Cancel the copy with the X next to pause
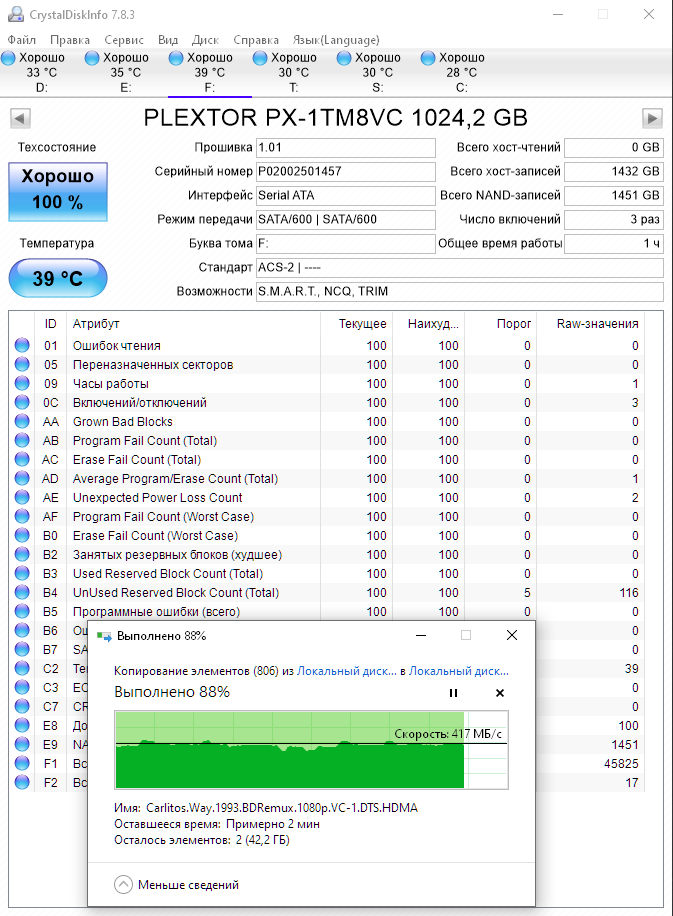 pos(499,693)
